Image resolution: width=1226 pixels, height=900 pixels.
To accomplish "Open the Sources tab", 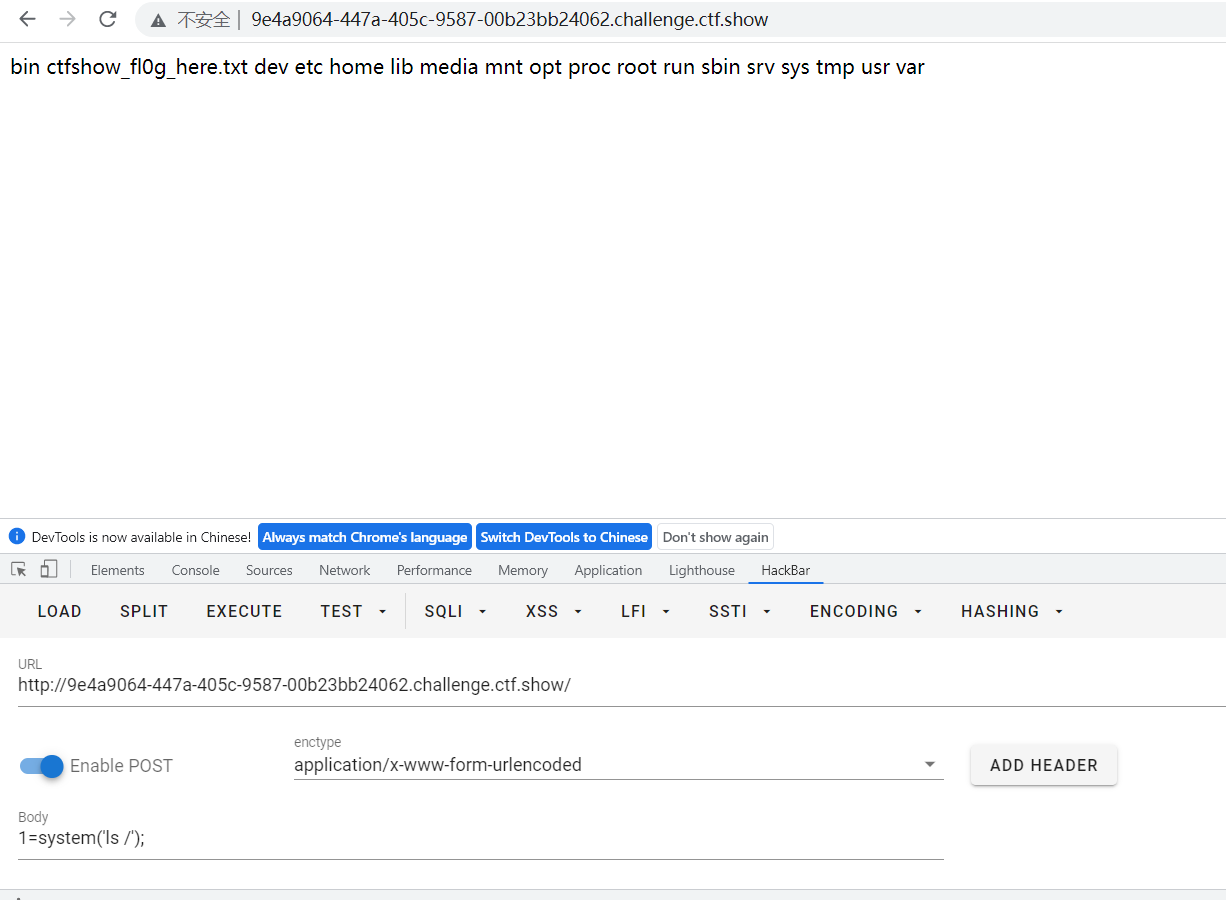I will coord(269,570).
